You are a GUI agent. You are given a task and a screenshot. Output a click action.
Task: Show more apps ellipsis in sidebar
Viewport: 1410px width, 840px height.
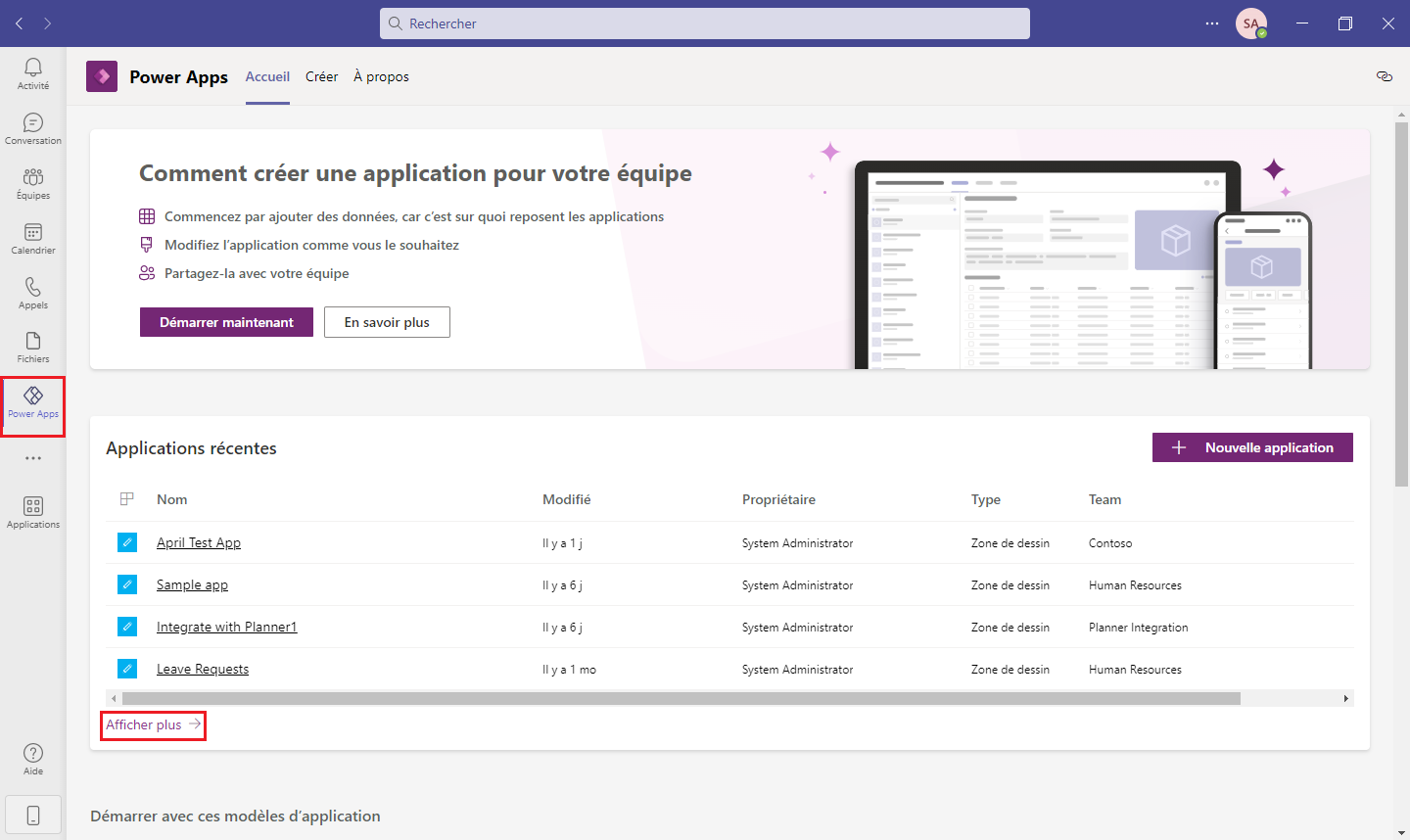(33, 458)
